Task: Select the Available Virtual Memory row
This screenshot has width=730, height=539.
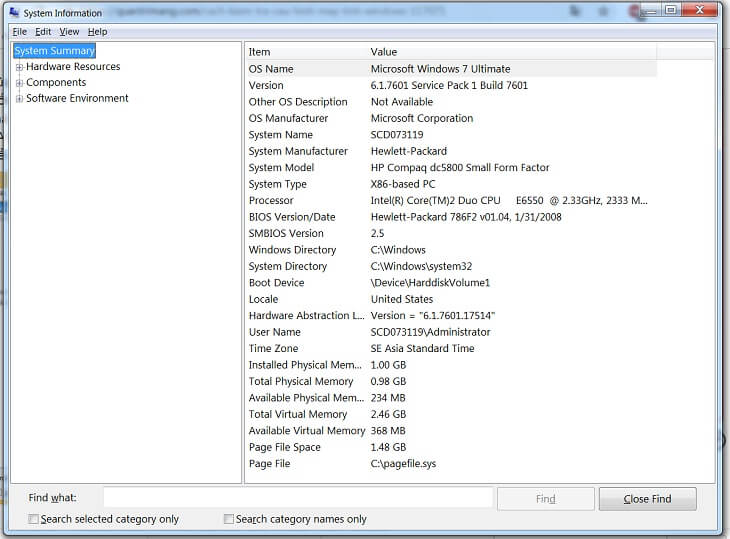Action: point(452,431)
